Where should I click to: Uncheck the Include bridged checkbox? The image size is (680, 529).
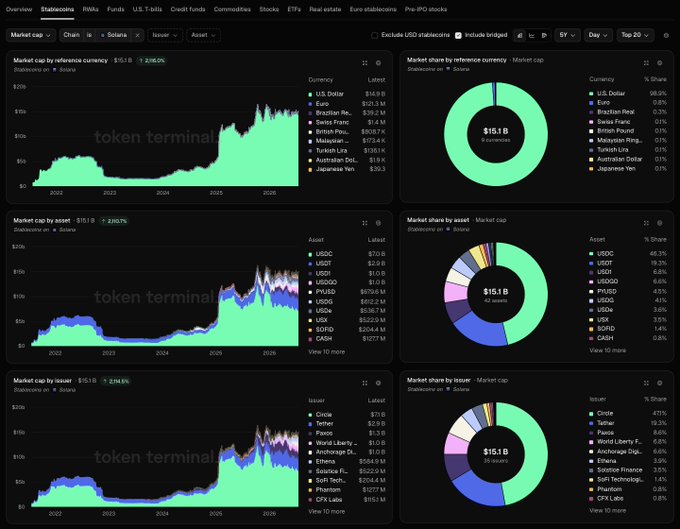(x=458, y=35)
